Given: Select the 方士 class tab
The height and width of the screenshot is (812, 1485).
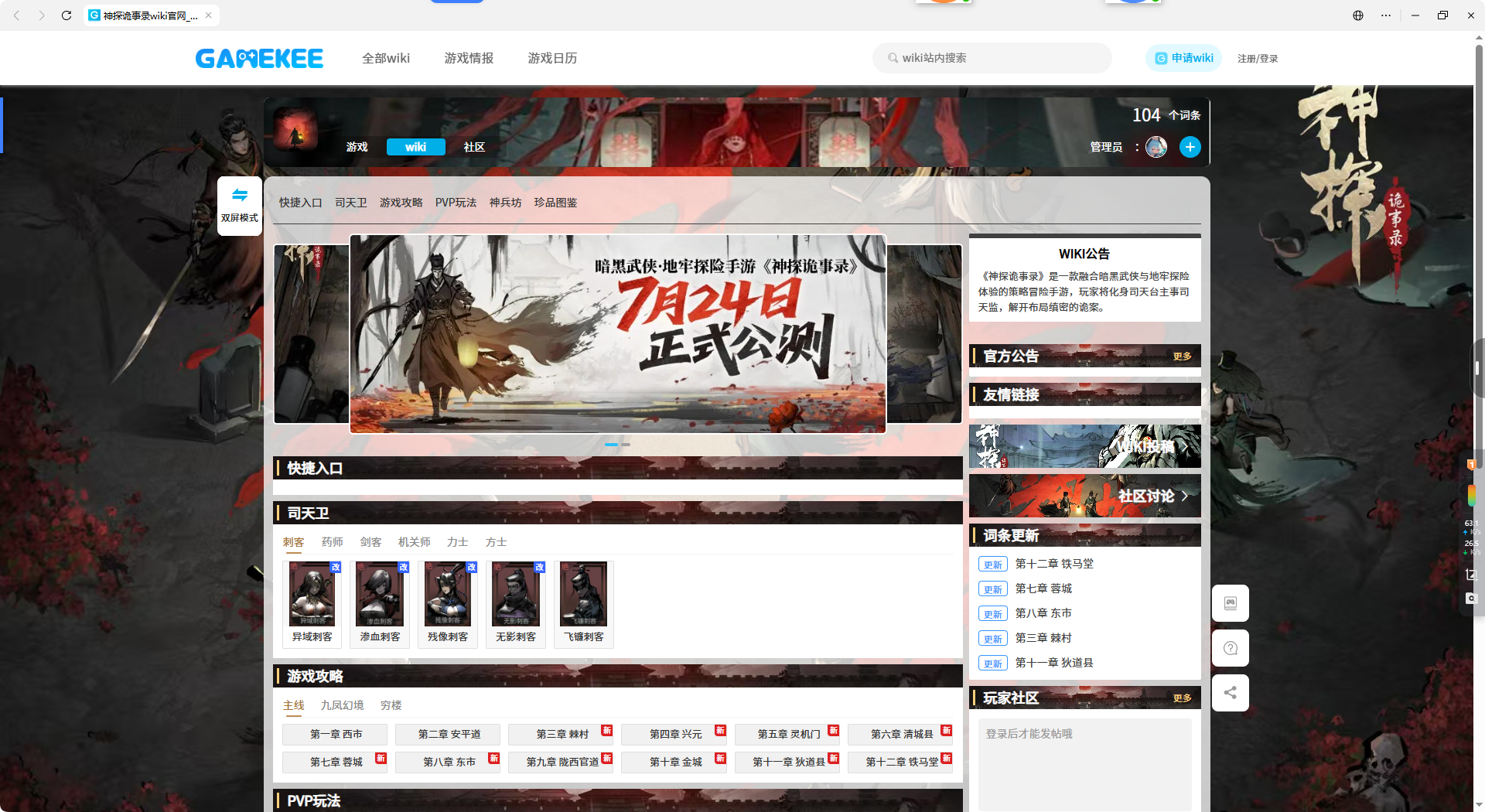Looking at the screenshot, I should [497, 542].
